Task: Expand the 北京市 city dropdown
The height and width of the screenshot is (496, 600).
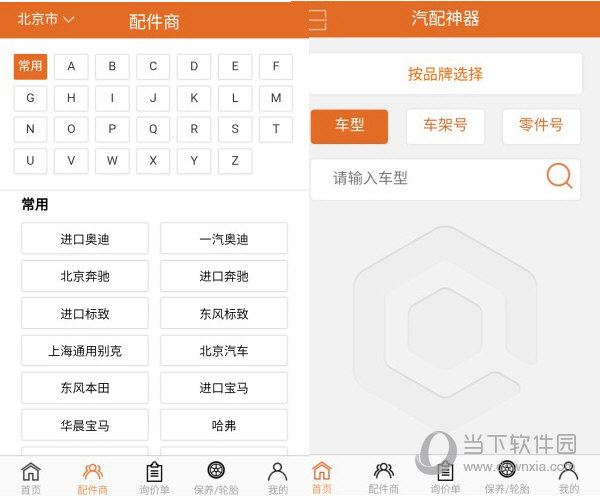Action: (46, 19)
